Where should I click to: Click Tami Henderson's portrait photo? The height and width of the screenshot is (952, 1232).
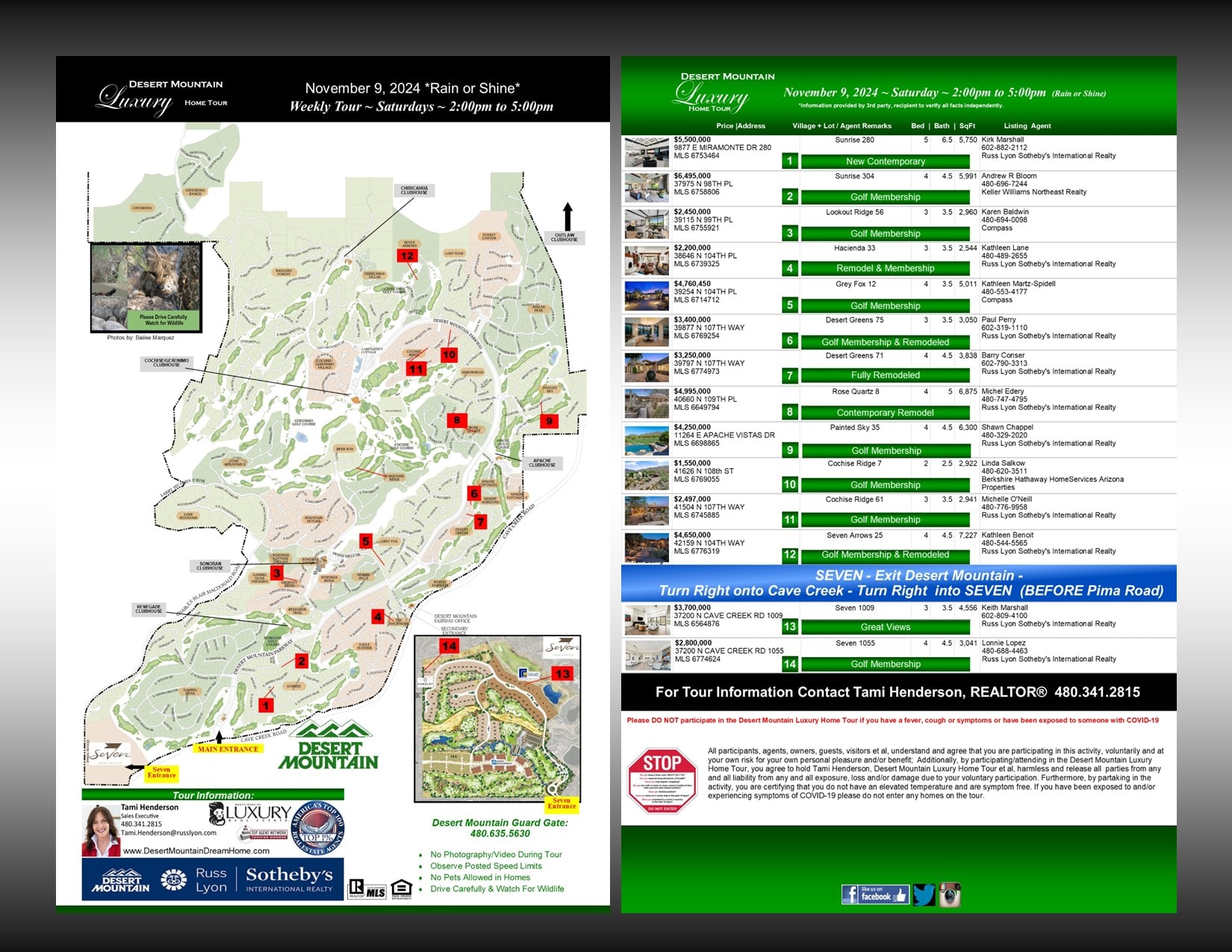coord(101,830)
